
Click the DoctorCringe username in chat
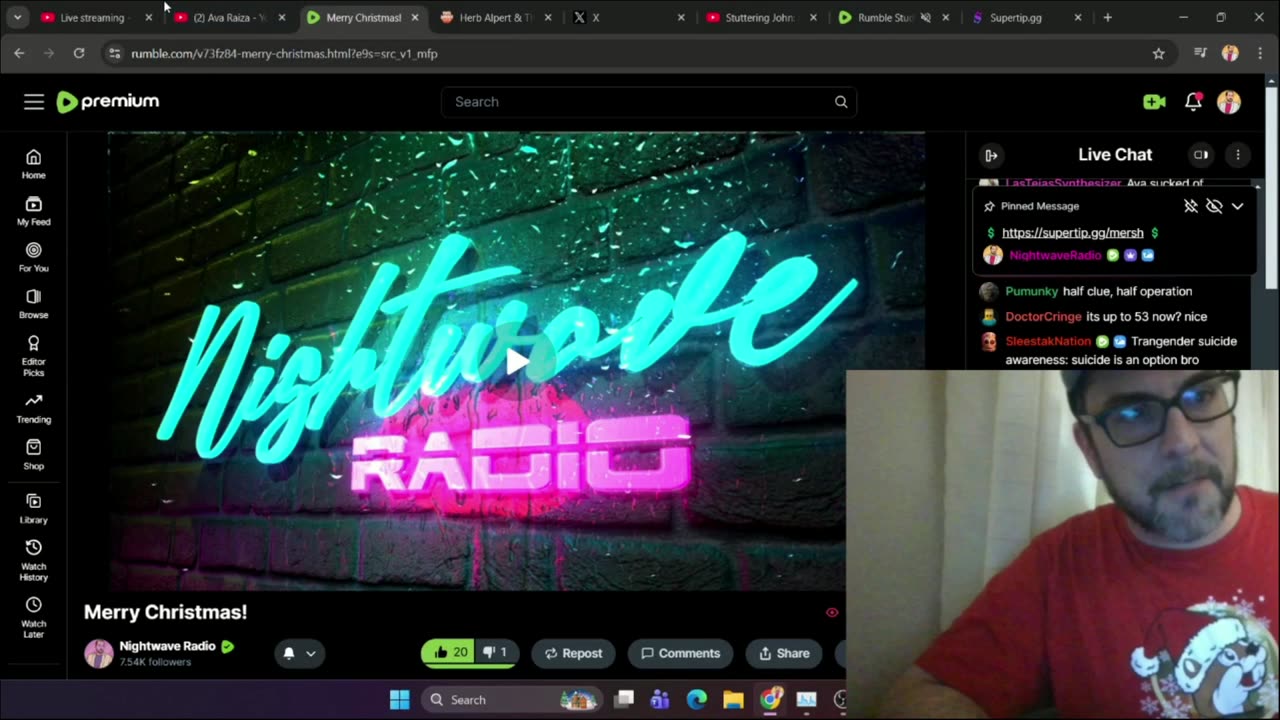click(x=1043, y=317)
